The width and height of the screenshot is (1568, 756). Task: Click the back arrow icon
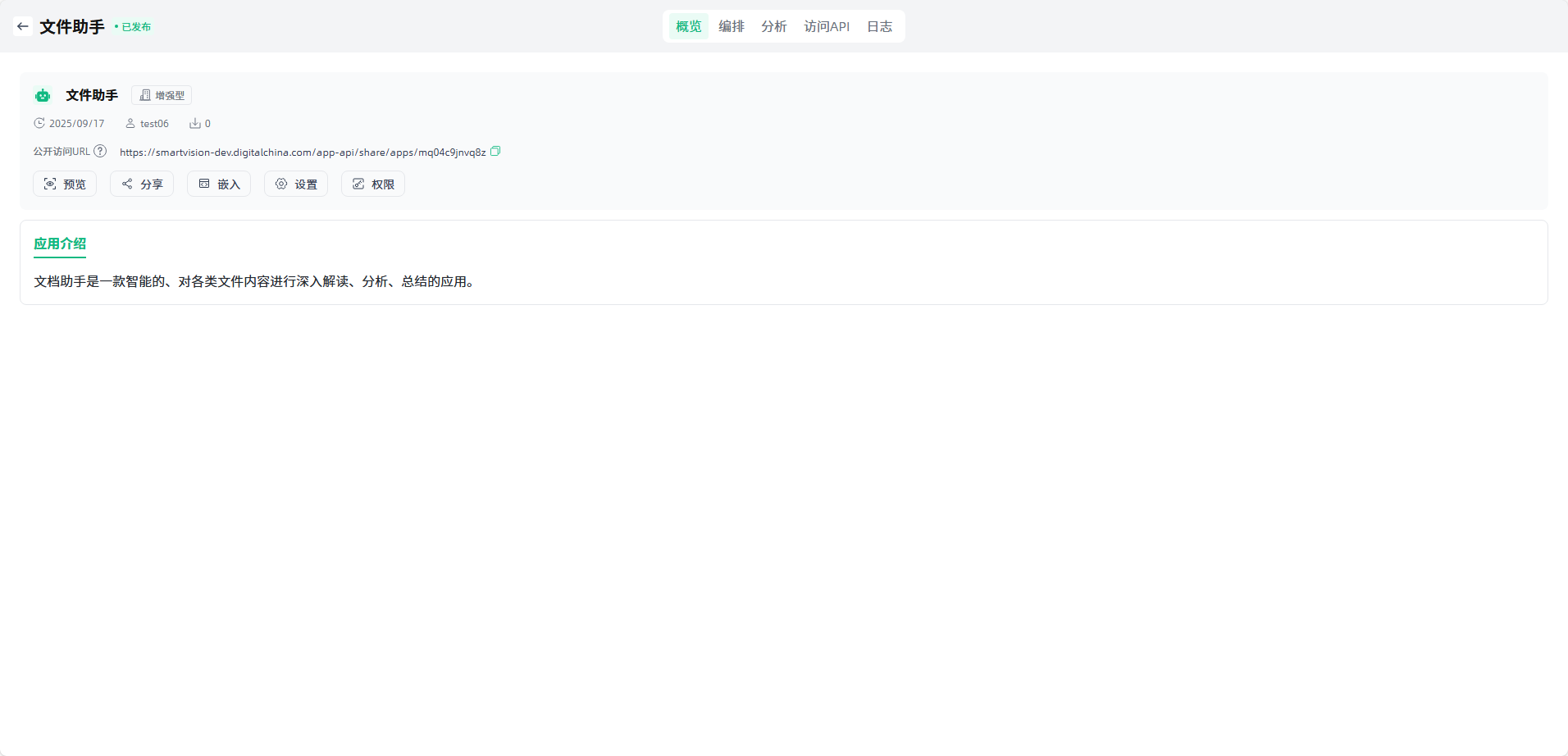pos(23,26)
